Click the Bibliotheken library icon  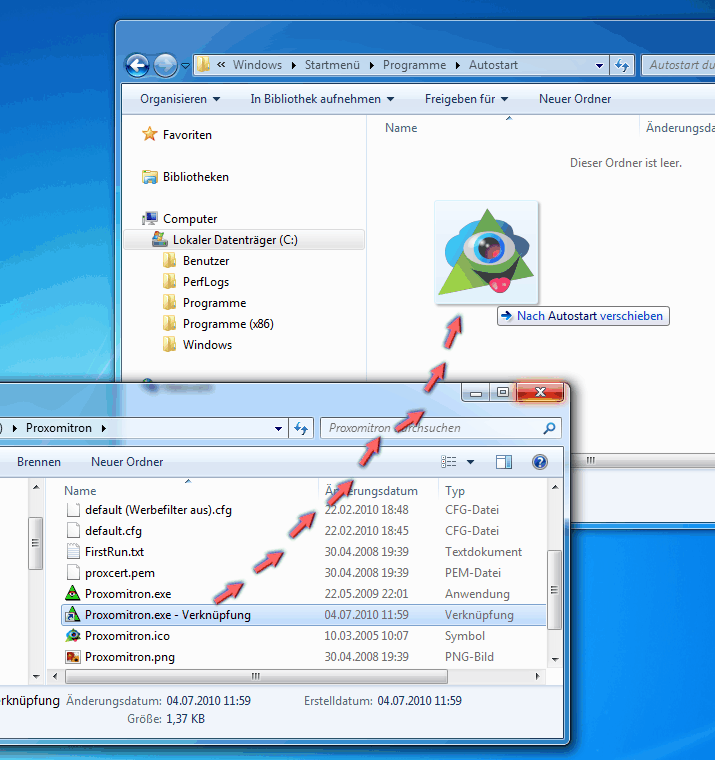pos(150,177)
